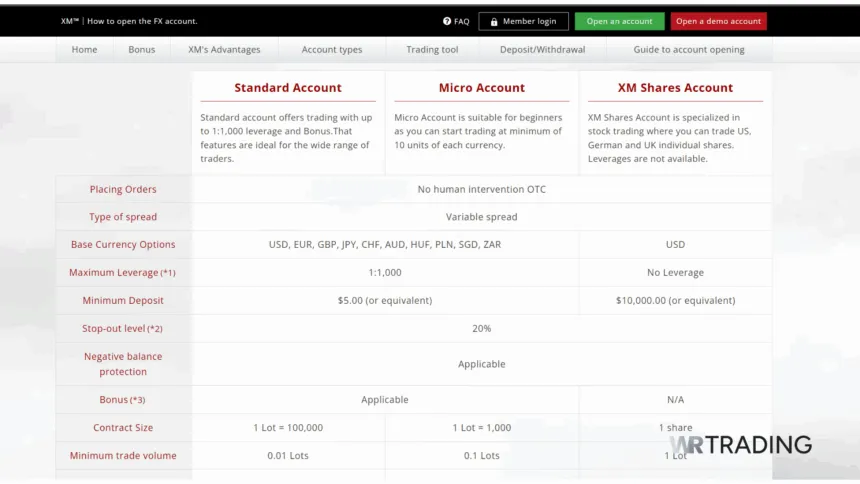Click the XM Shares Account heading
The height and width of the screenshot is (484, 860).
click(x=675, y=88)
